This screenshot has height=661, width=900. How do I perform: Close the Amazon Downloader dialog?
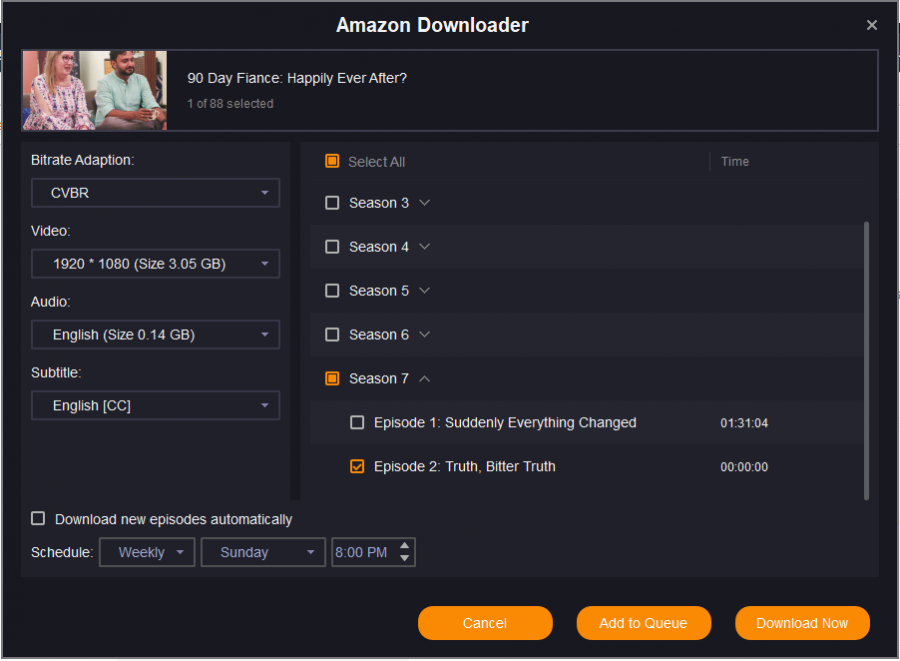(871, 25)
